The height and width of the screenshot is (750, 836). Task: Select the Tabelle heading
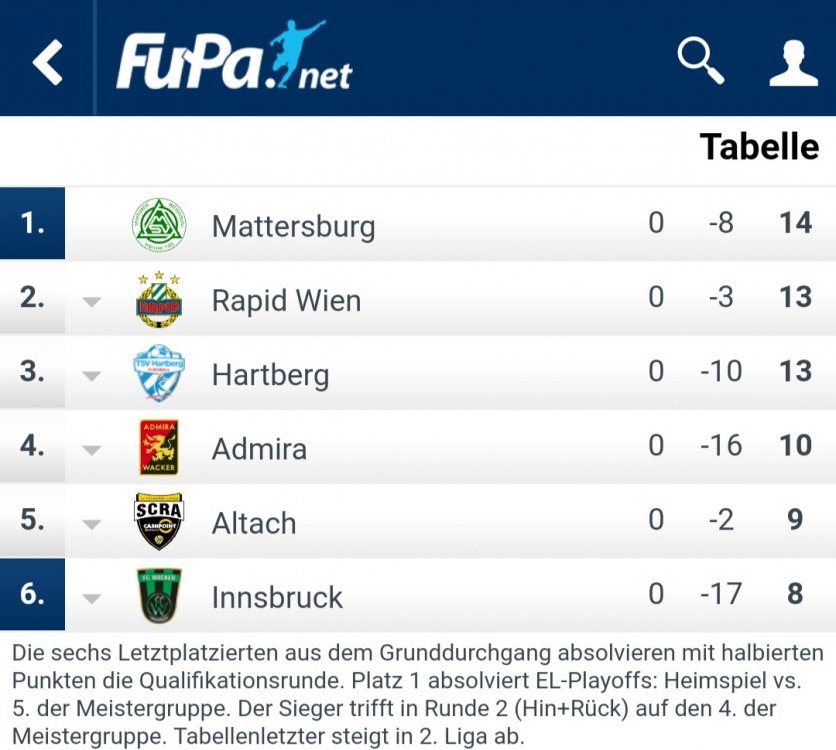759,147
